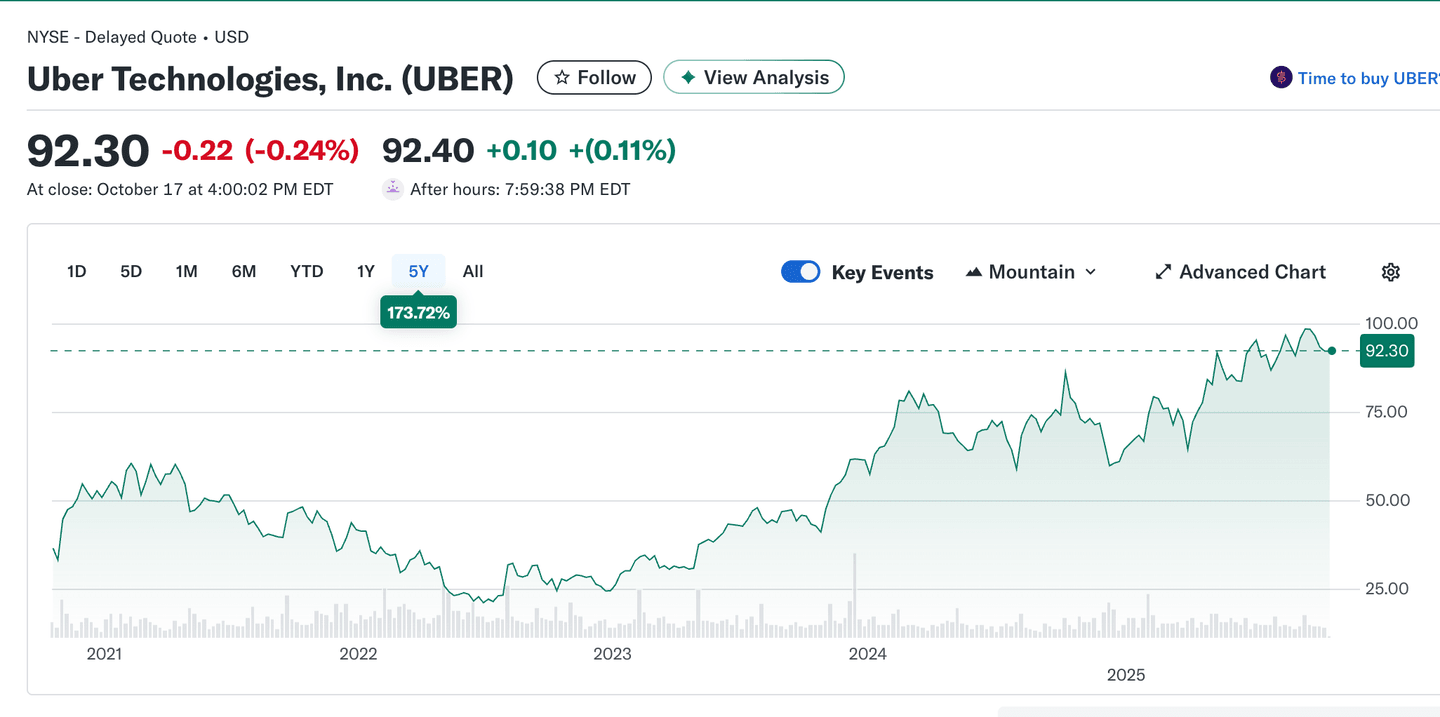Switch to the 1D time range tab
Image resolution: width=1440 pixels, height=717 pixels.
(76, 271)
